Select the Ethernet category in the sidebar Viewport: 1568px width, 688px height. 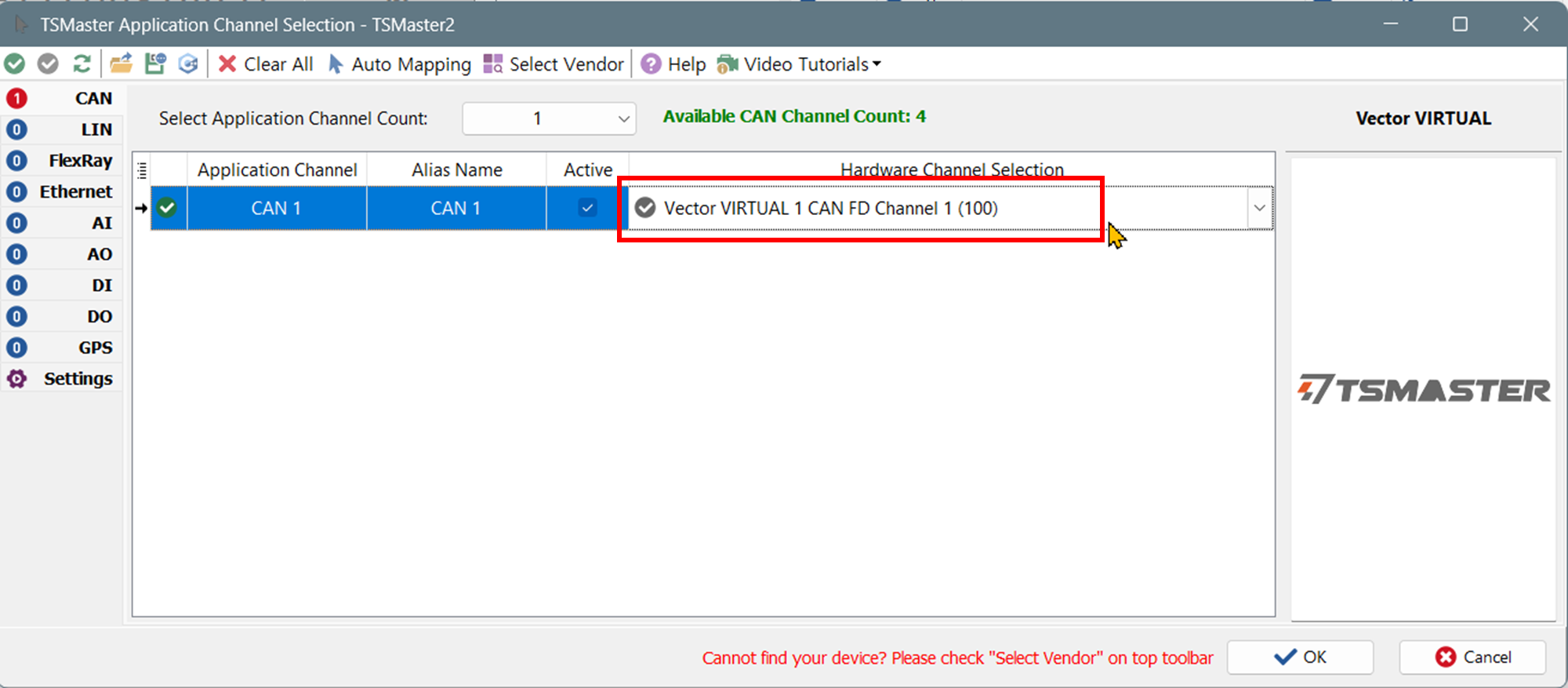[x=62, y=191]
